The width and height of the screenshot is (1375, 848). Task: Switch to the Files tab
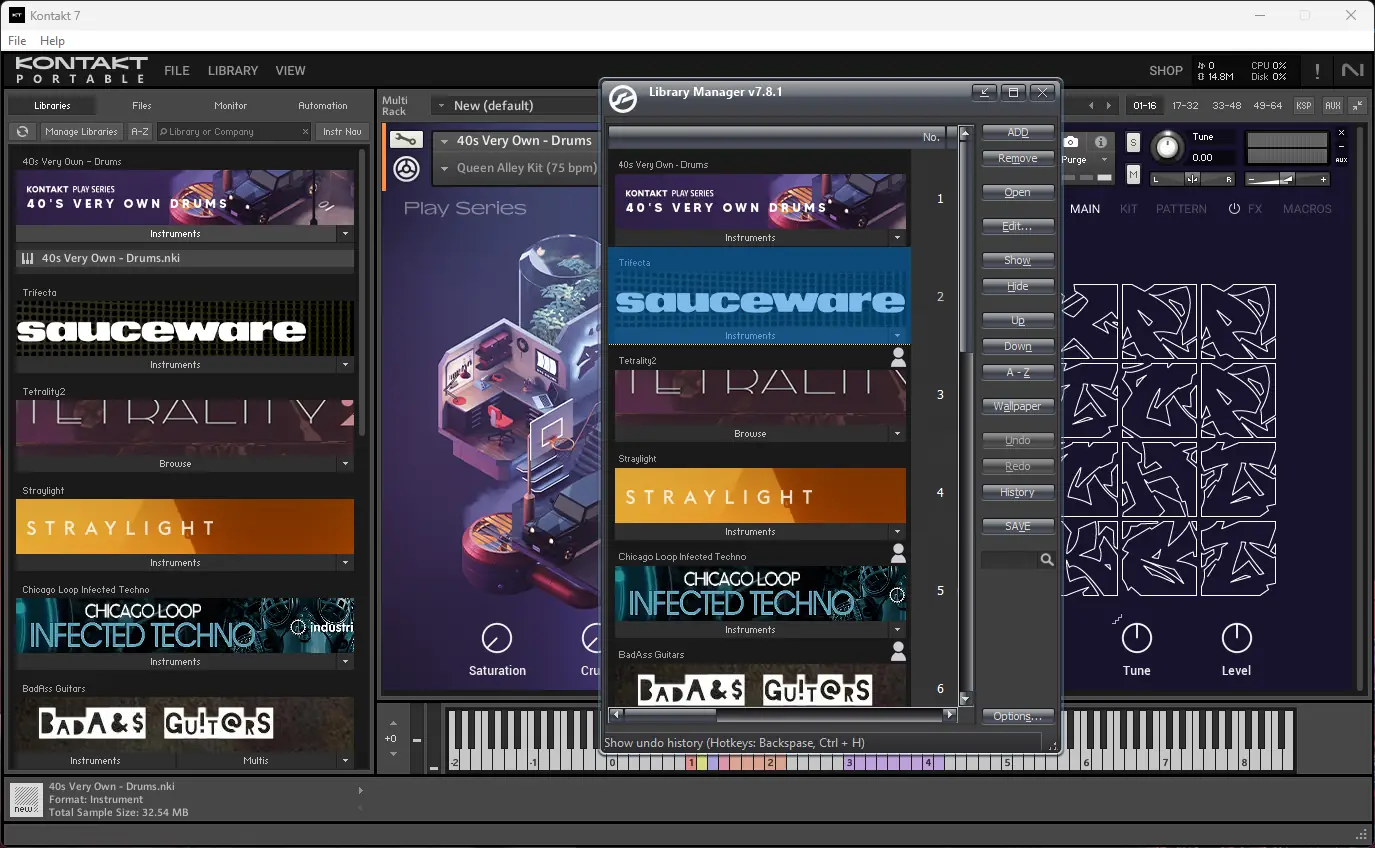tap(140, 105)
